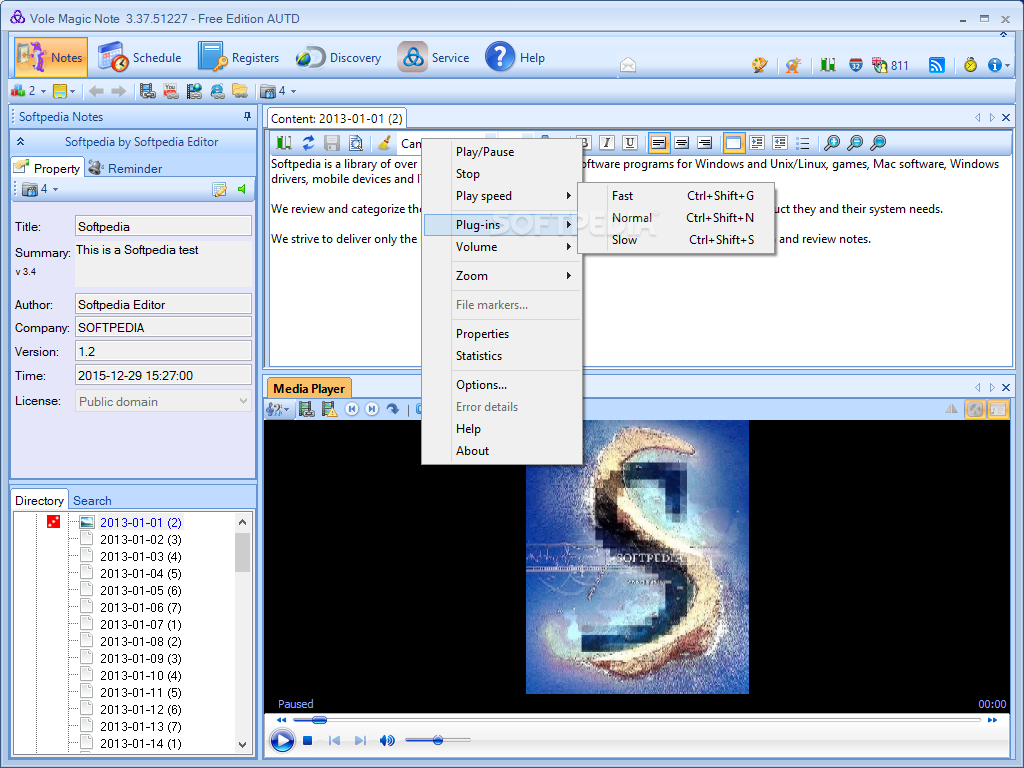
Task: Select tree item 2013-01-05 (6)
Action: click(140, 590)
